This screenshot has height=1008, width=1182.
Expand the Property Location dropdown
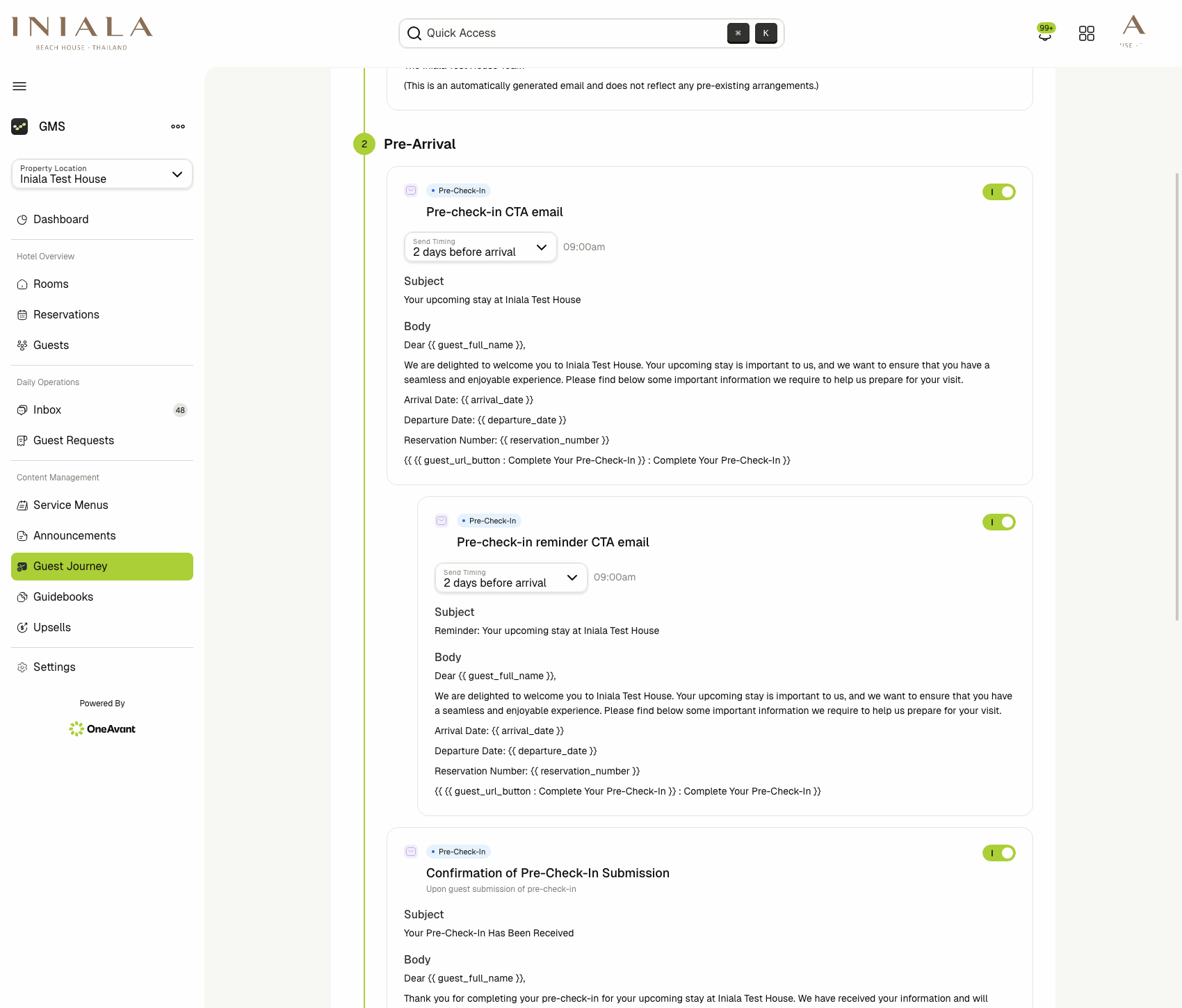[x=102, y=174]
